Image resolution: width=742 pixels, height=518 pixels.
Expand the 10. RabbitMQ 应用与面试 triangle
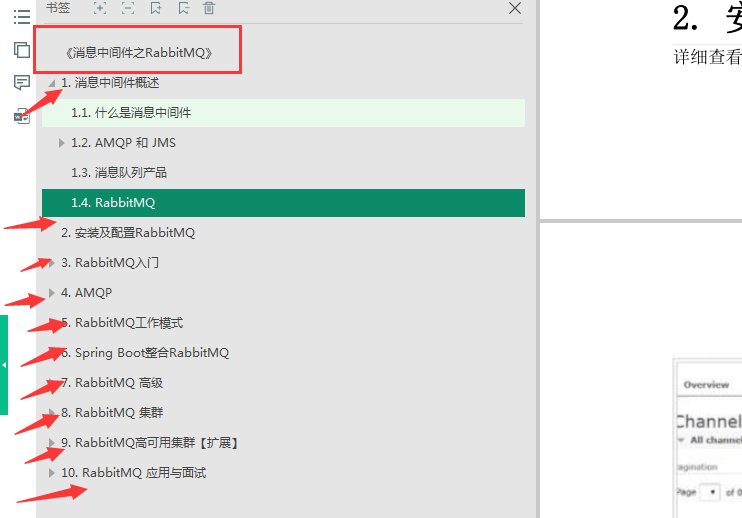click(52, 473)
